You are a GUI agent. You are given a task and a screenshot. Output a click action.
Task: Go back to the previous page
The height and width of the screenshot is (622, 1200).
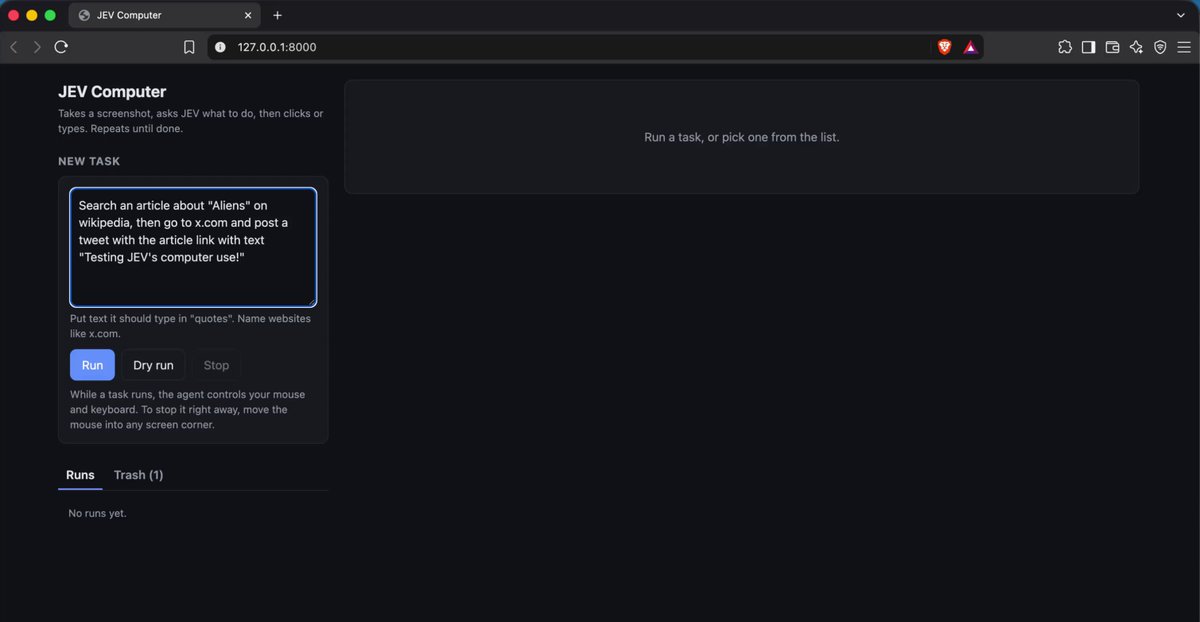point(14,47)
